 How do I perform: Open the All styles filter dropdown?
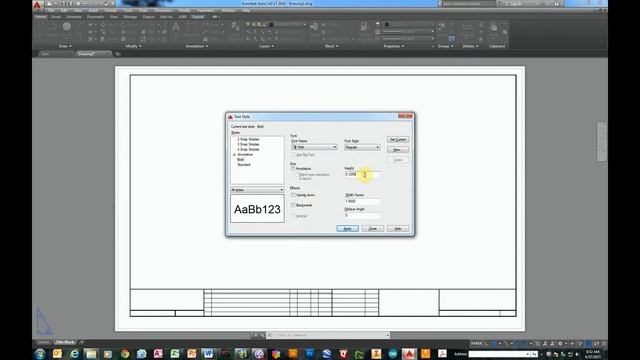coord(257,190)
